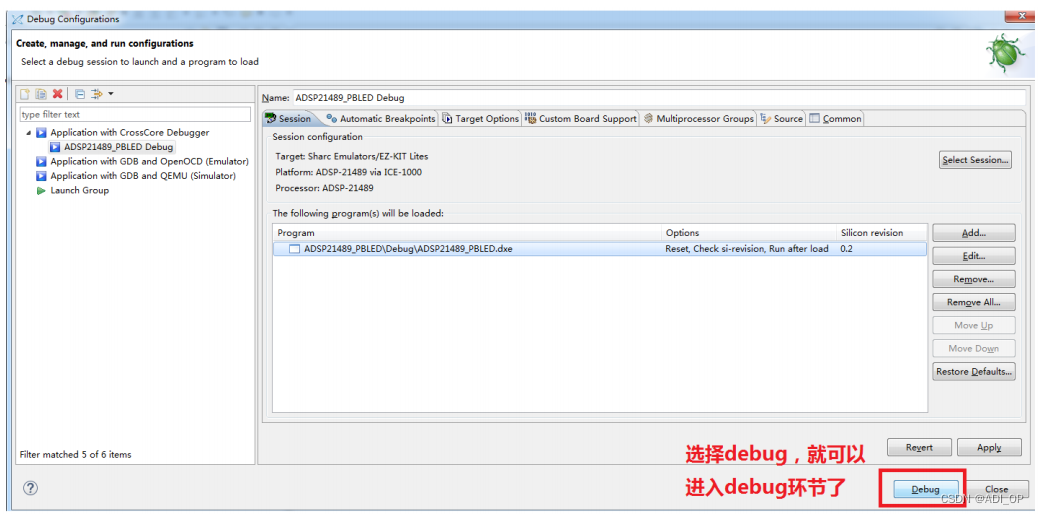
Task: Open the Source tab
Action: (781, 119)
